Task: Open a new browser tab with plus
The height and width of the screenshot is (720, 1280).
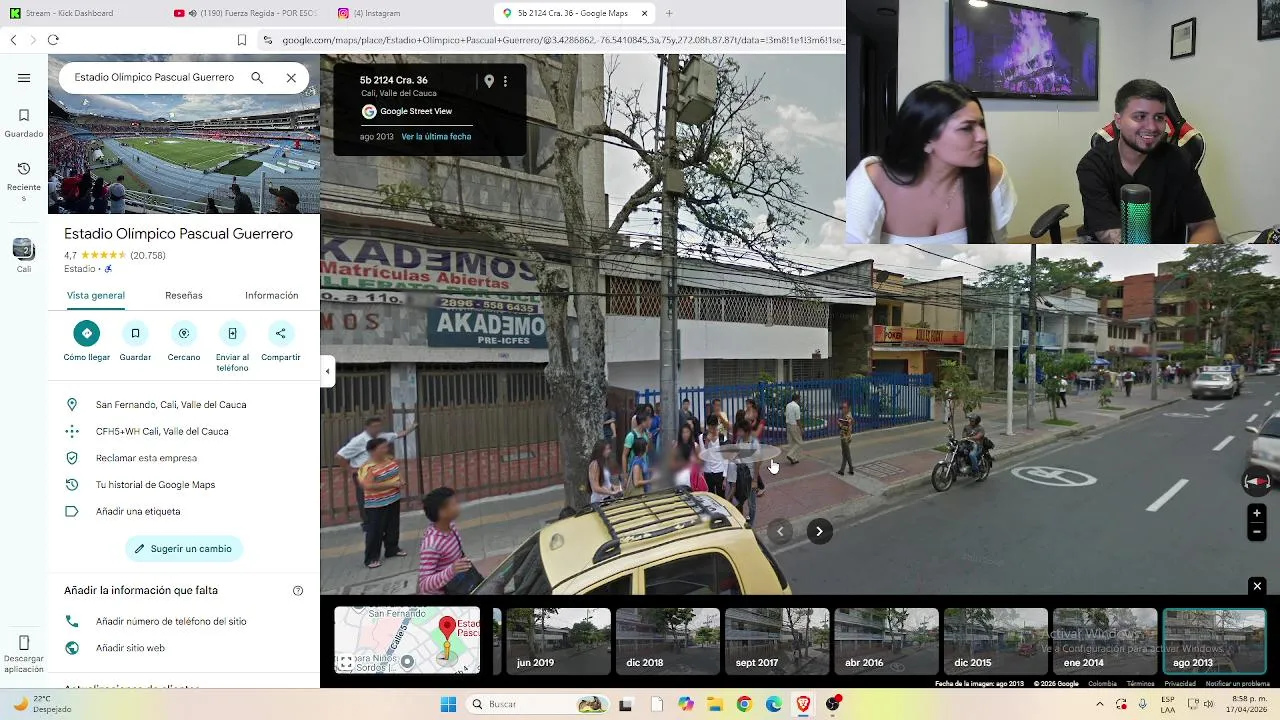Action: pos(669,13)
